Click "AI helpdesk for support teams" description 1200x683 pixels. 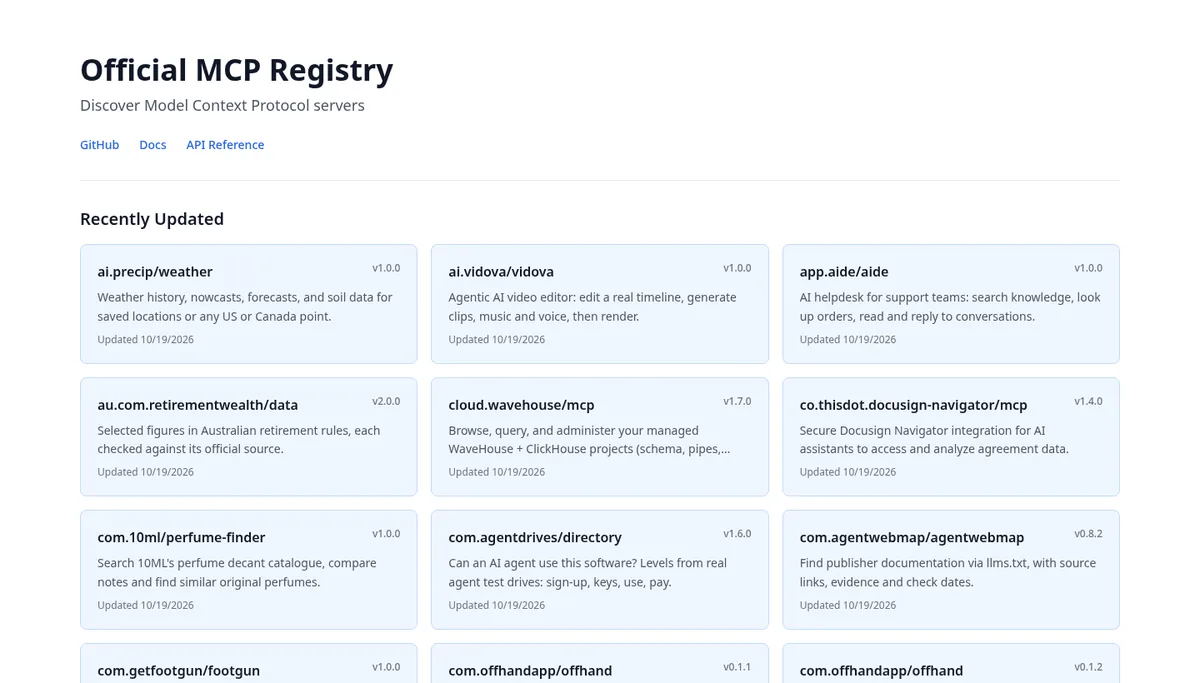click(950, 307)
